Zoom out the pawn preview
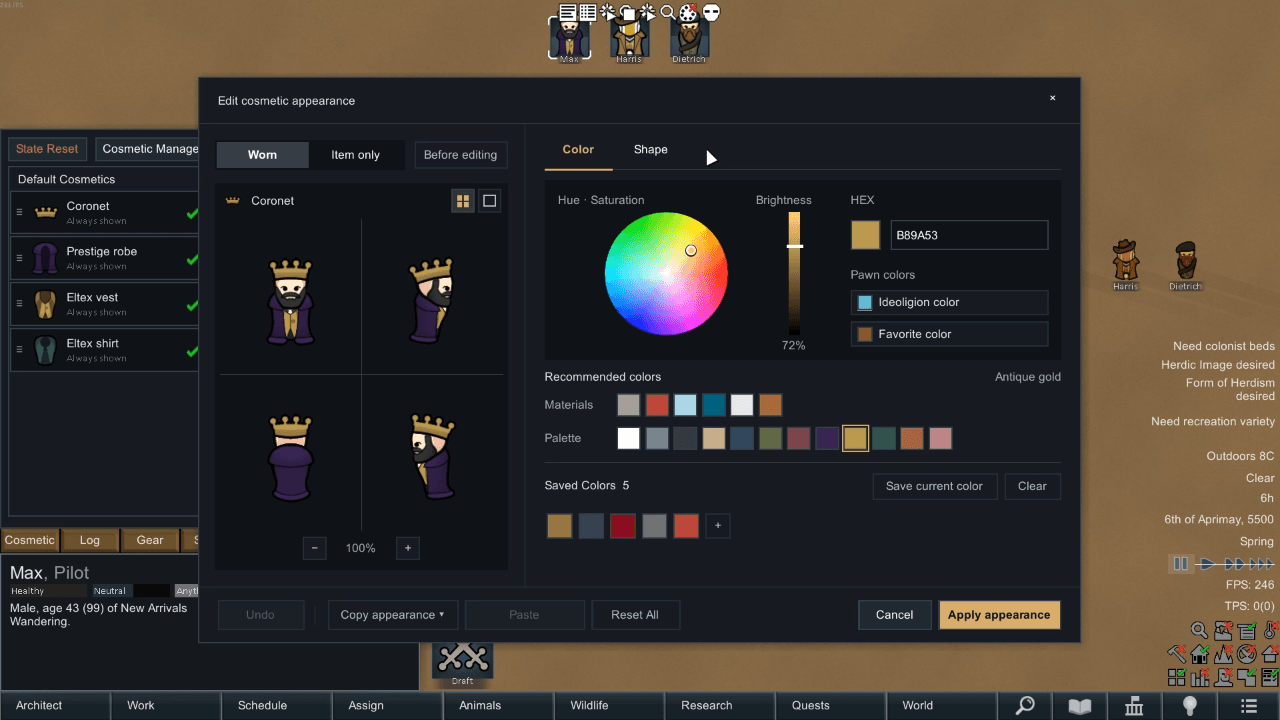 click(x=314, y=548)
